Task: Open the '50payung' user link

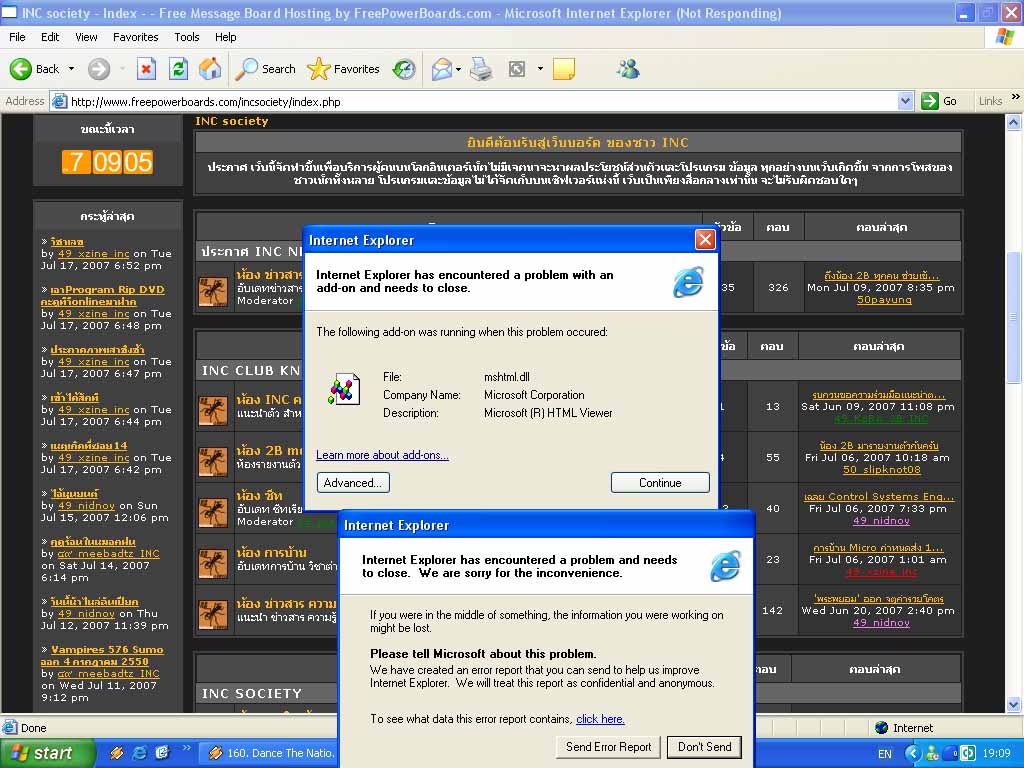Action: click(884, 300)
